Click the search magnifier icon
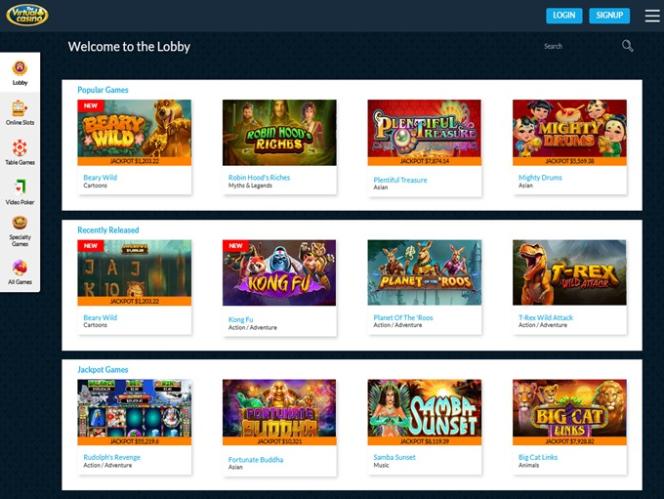This screenshot has width=664, height=499. [628, 46]
